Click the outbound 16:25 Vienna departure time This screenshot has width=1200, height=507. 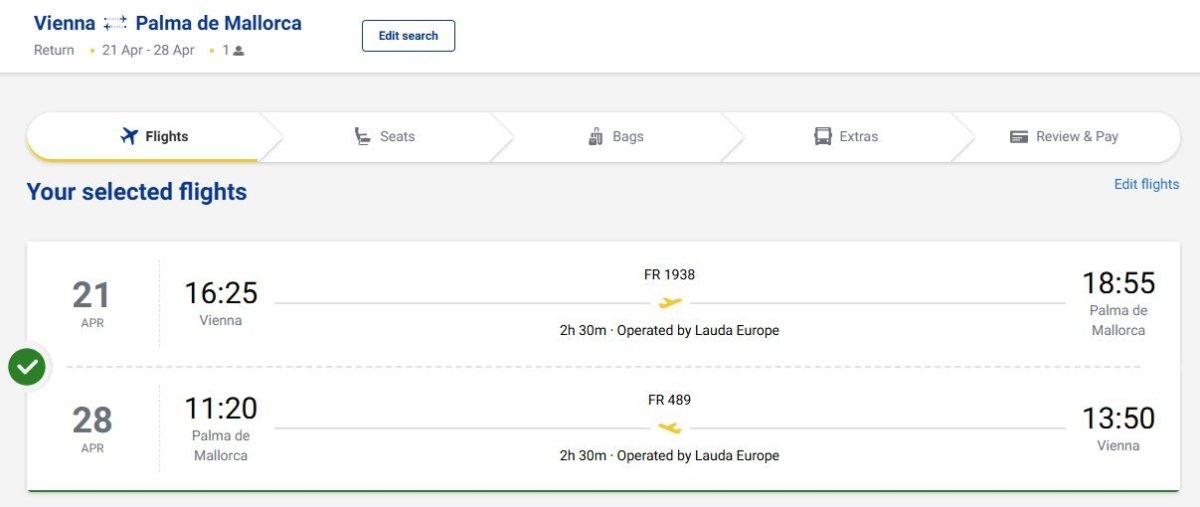(221, 293)
